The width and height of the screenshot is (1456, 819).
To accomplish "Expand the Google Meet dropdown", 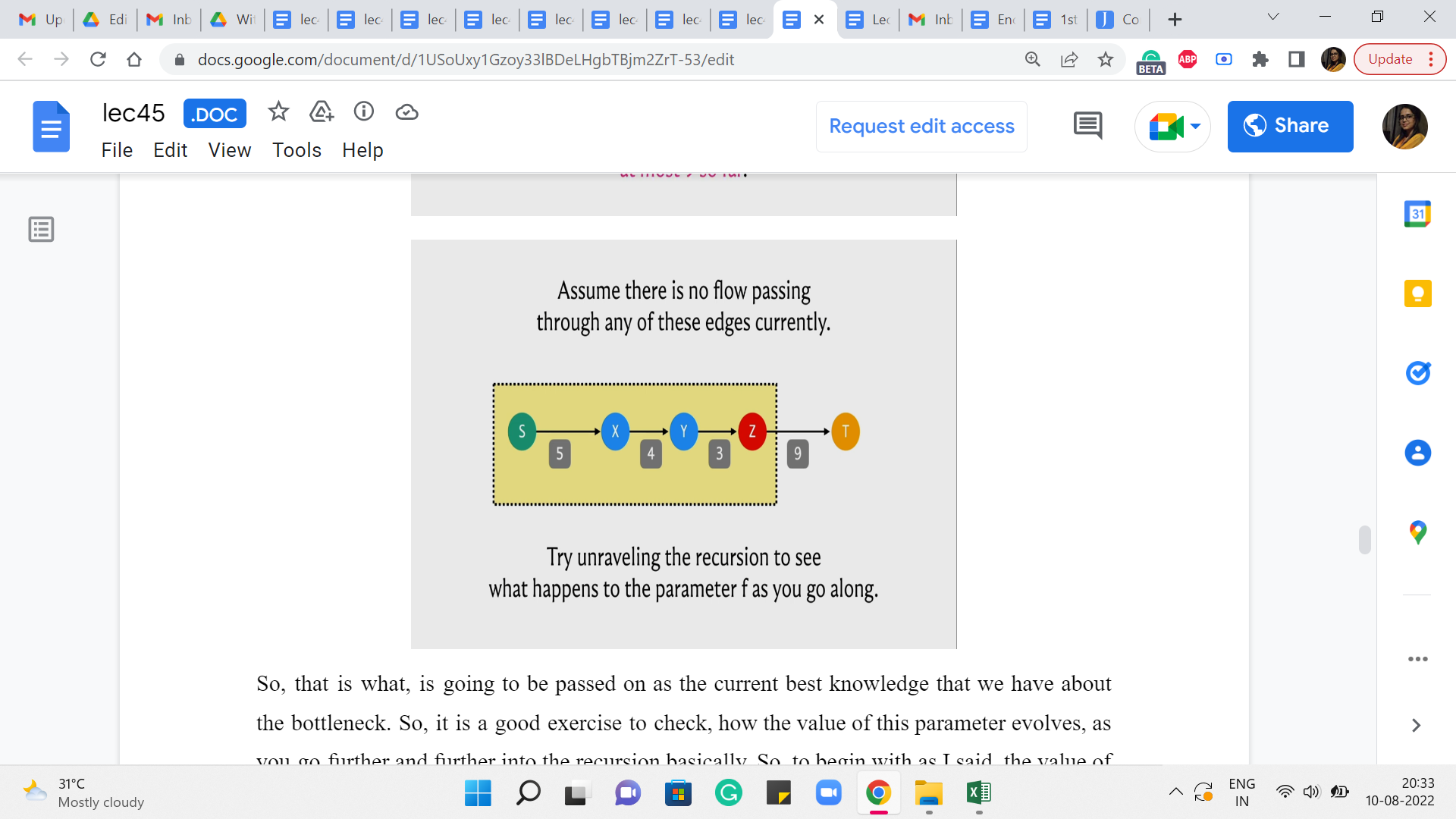I will point(1196,126).
